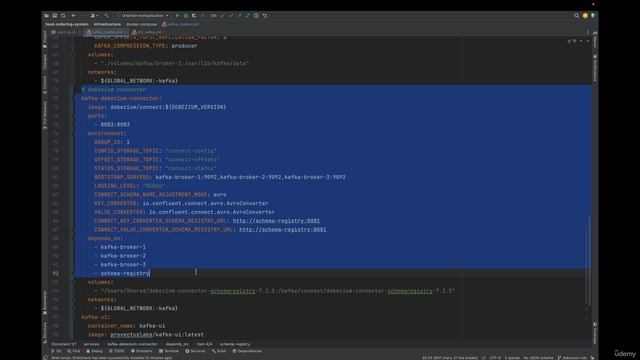The width and height of the screenshot is (640, 360).
Task: Click infrastructure breadcrumb
Action: pyautogui.click(x=107, y=24)
